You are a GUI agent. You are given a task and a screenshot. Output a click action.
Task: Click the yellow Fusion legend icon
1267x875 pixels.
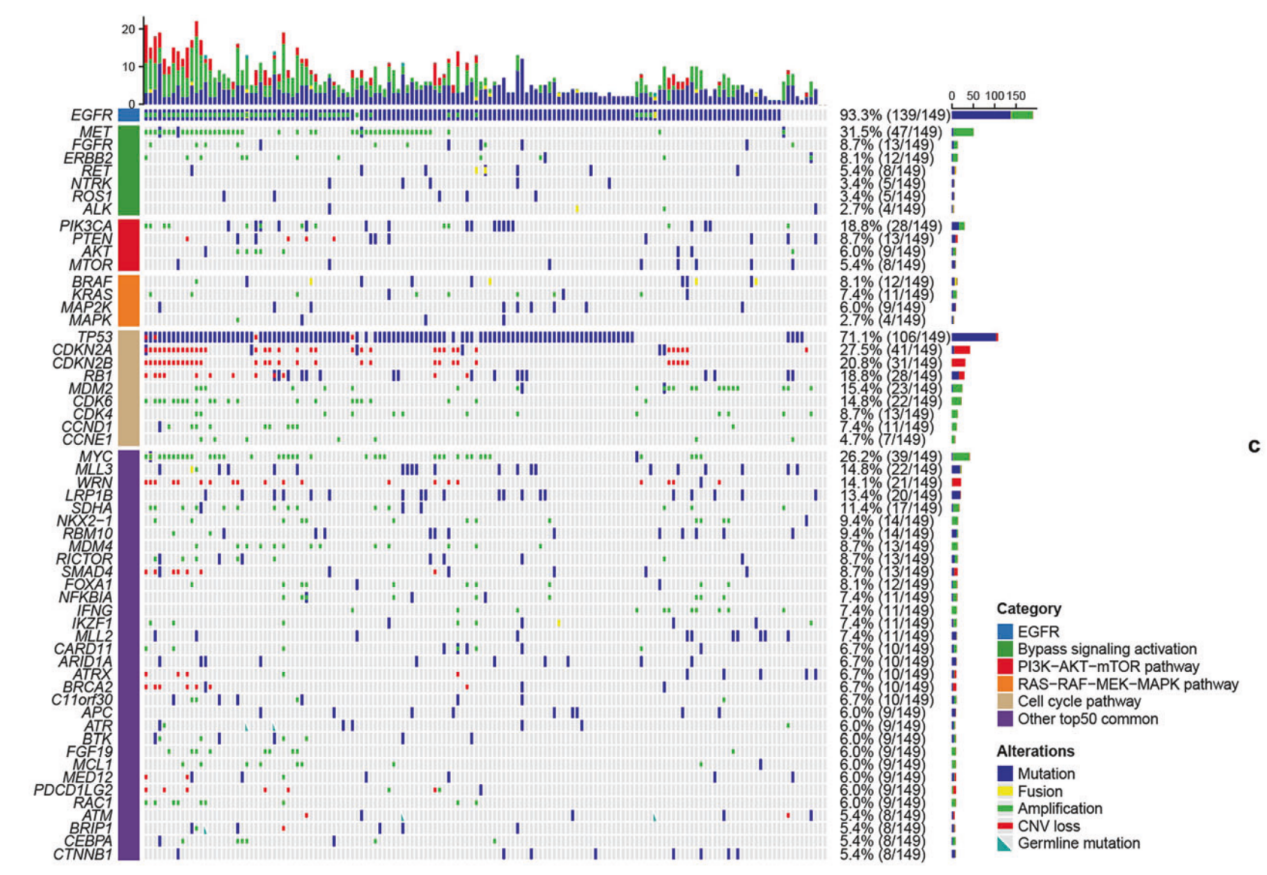tap(1005, 791)
